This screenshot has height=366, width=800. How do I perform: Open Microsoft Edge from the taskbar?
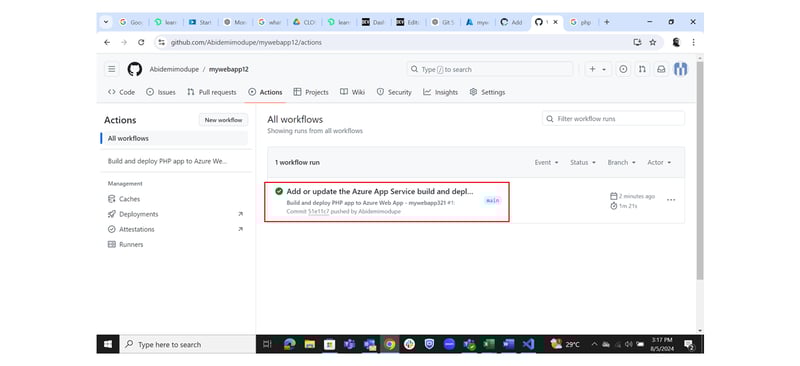pos(290,345)
